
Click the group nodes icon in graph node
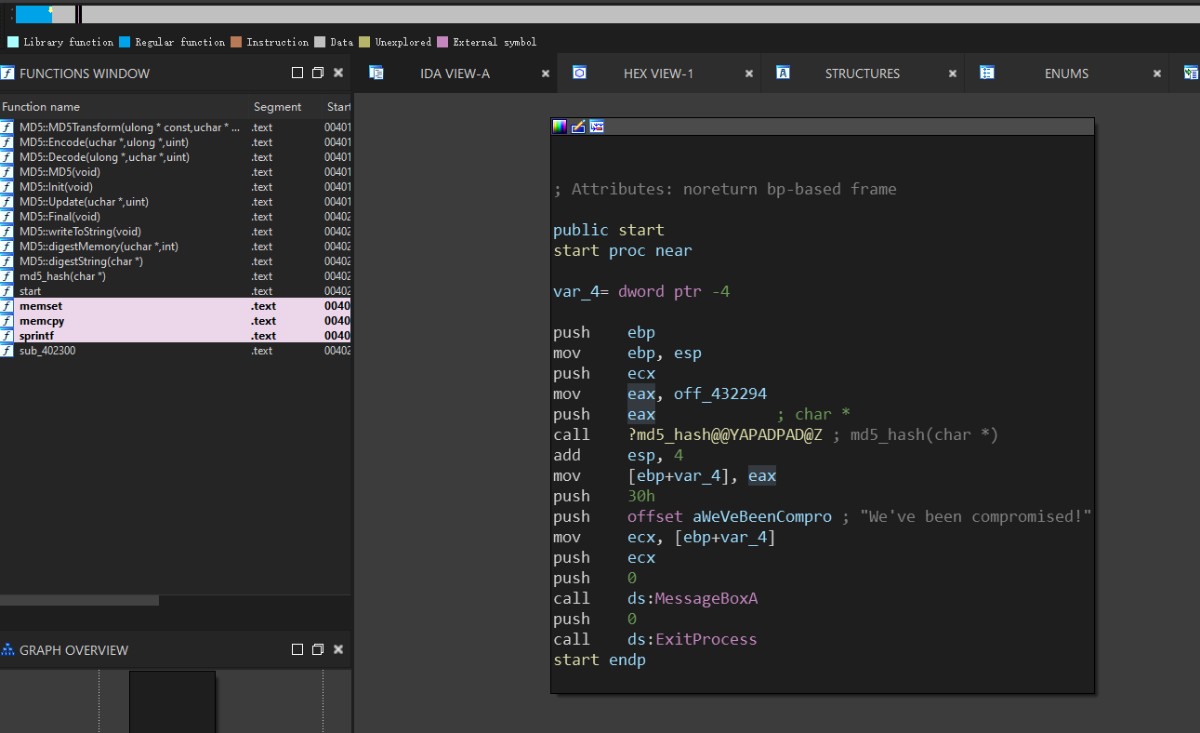(x=597, y=127)
